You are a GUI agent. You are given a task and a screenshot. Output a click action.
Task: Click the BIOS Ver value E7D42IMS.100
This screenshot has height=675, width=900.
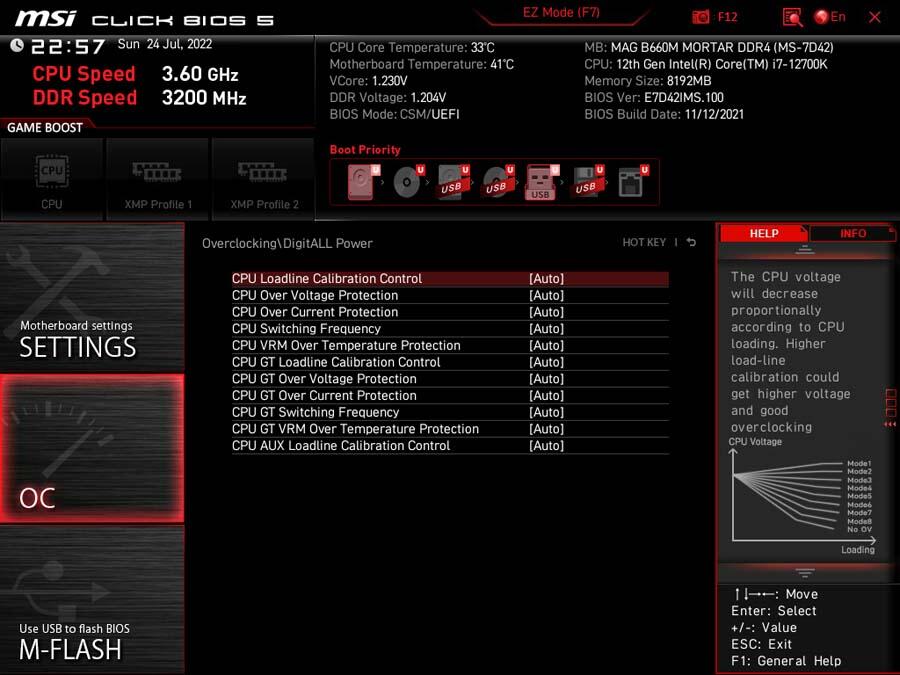pyautogui.click(x=684, y=98)
